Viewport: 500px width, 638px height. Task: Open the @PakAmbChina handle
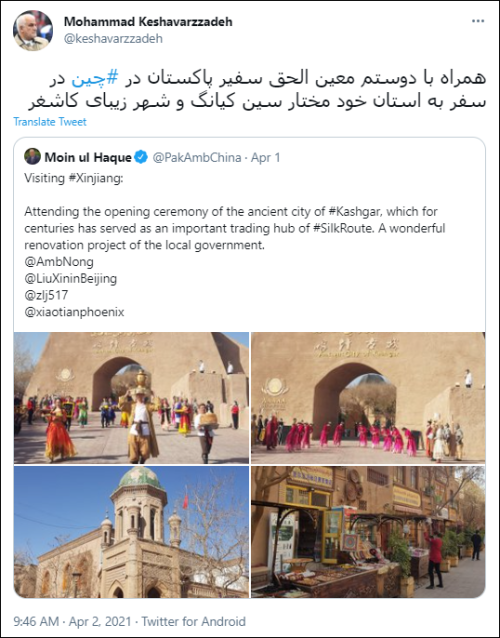click(197, 157)
